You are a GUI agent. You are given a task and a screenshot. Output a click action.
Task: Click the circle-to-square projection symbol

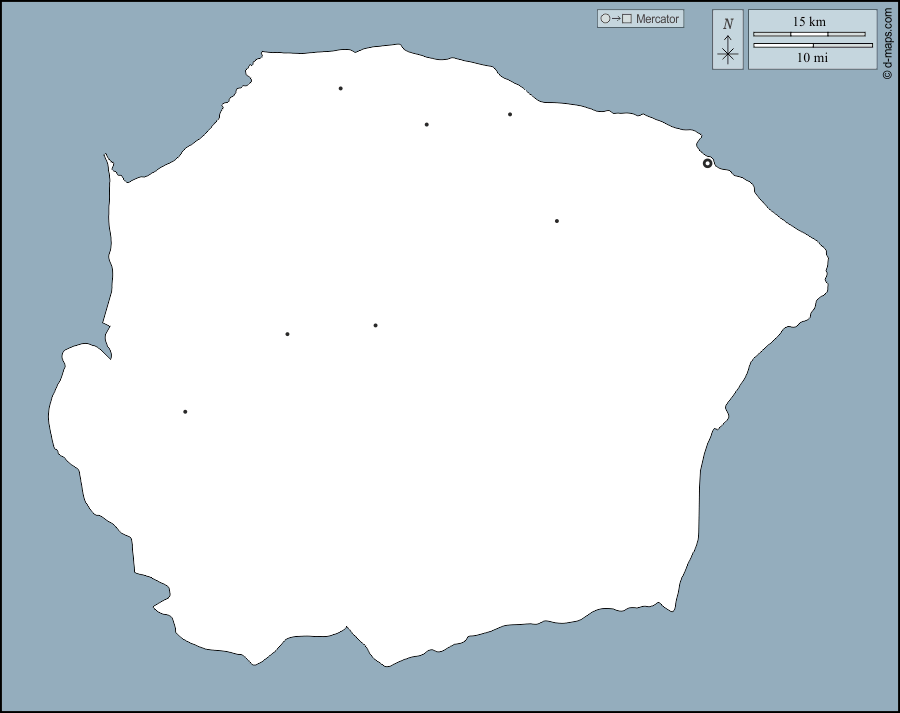(615, 19)
